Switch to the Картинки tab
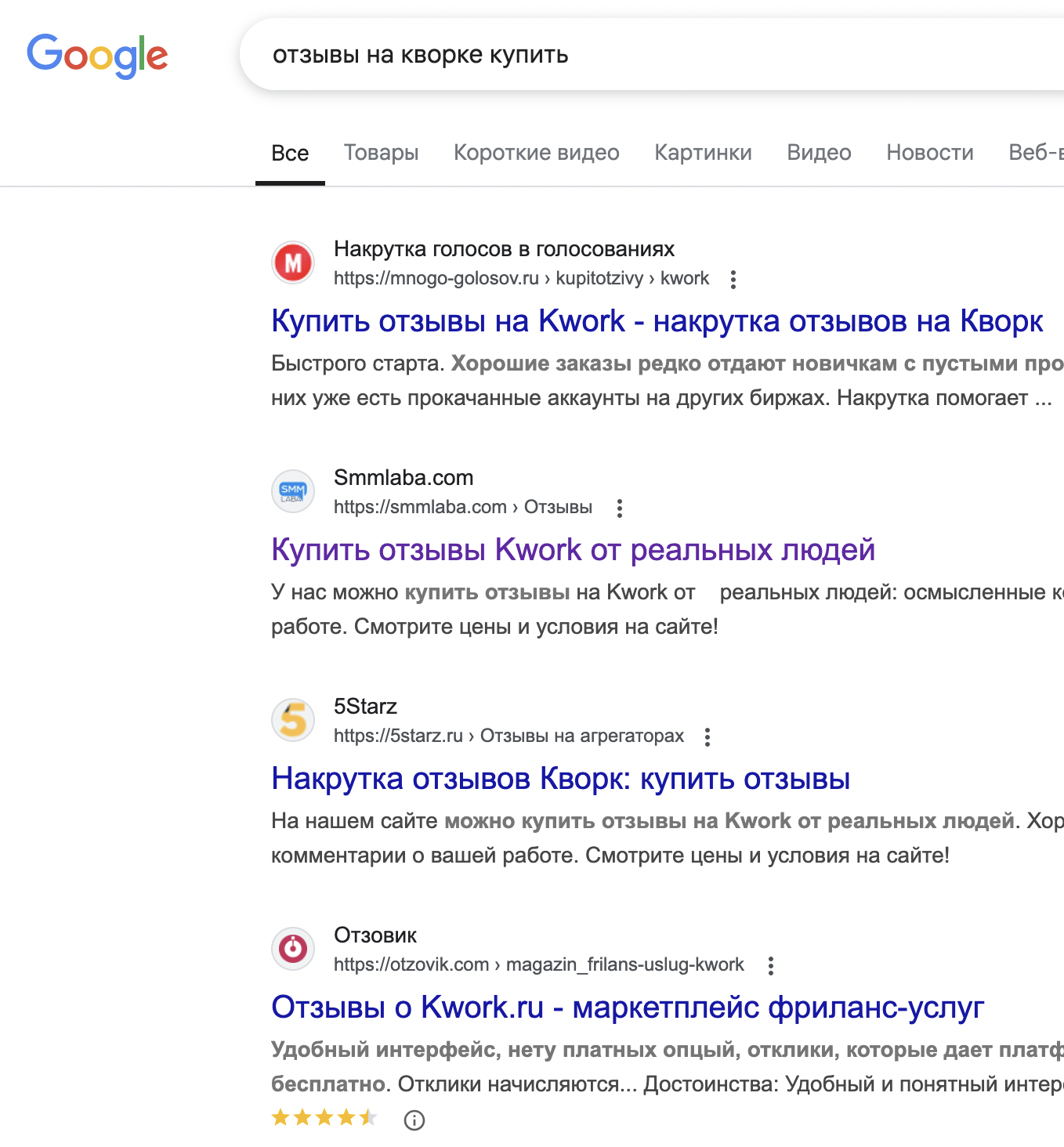The height and width of the screenshot is (1147, 1064). [x=704, y=153]
